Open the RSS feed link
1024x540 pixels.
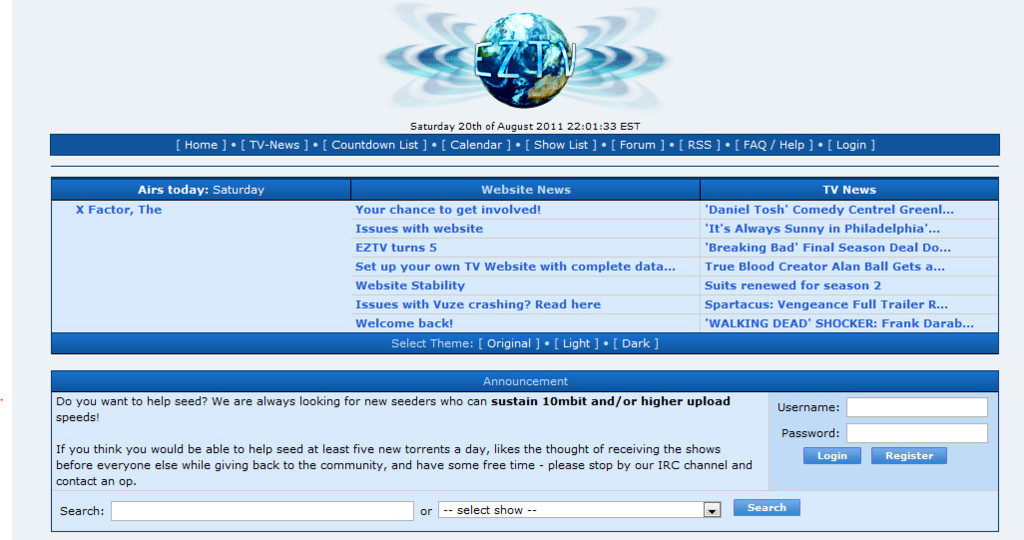point(699,145)
